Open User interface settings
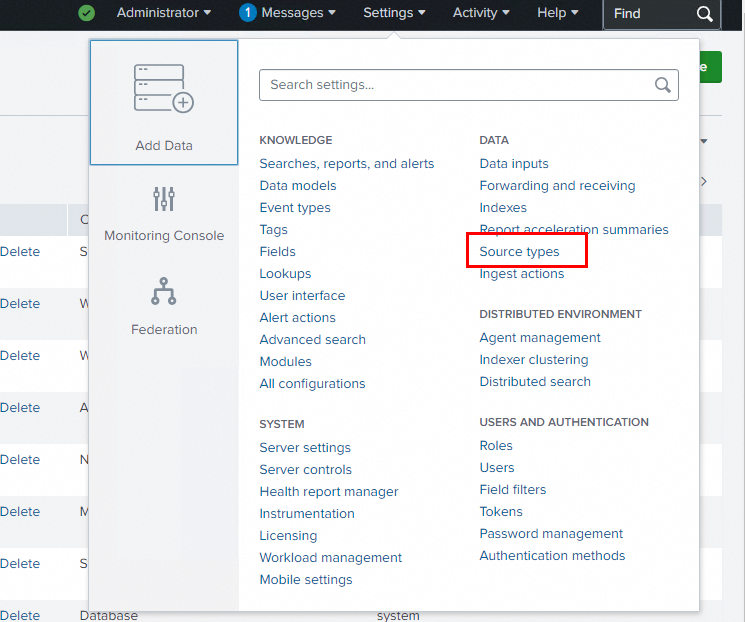This screenshot has height=622, width=745. tap(302, 296)
